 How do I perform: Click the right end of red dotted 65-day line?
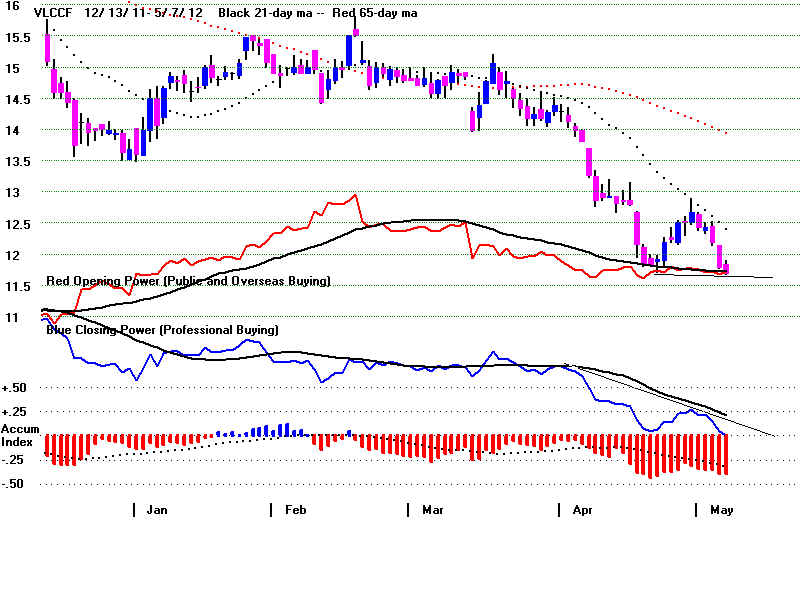(x=725, y=133)
